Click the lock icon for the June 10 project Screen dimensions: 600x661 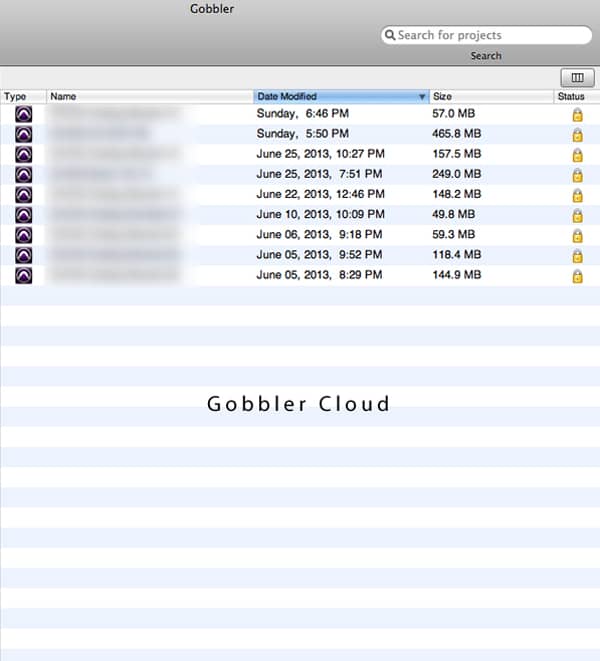pos(577,216)
